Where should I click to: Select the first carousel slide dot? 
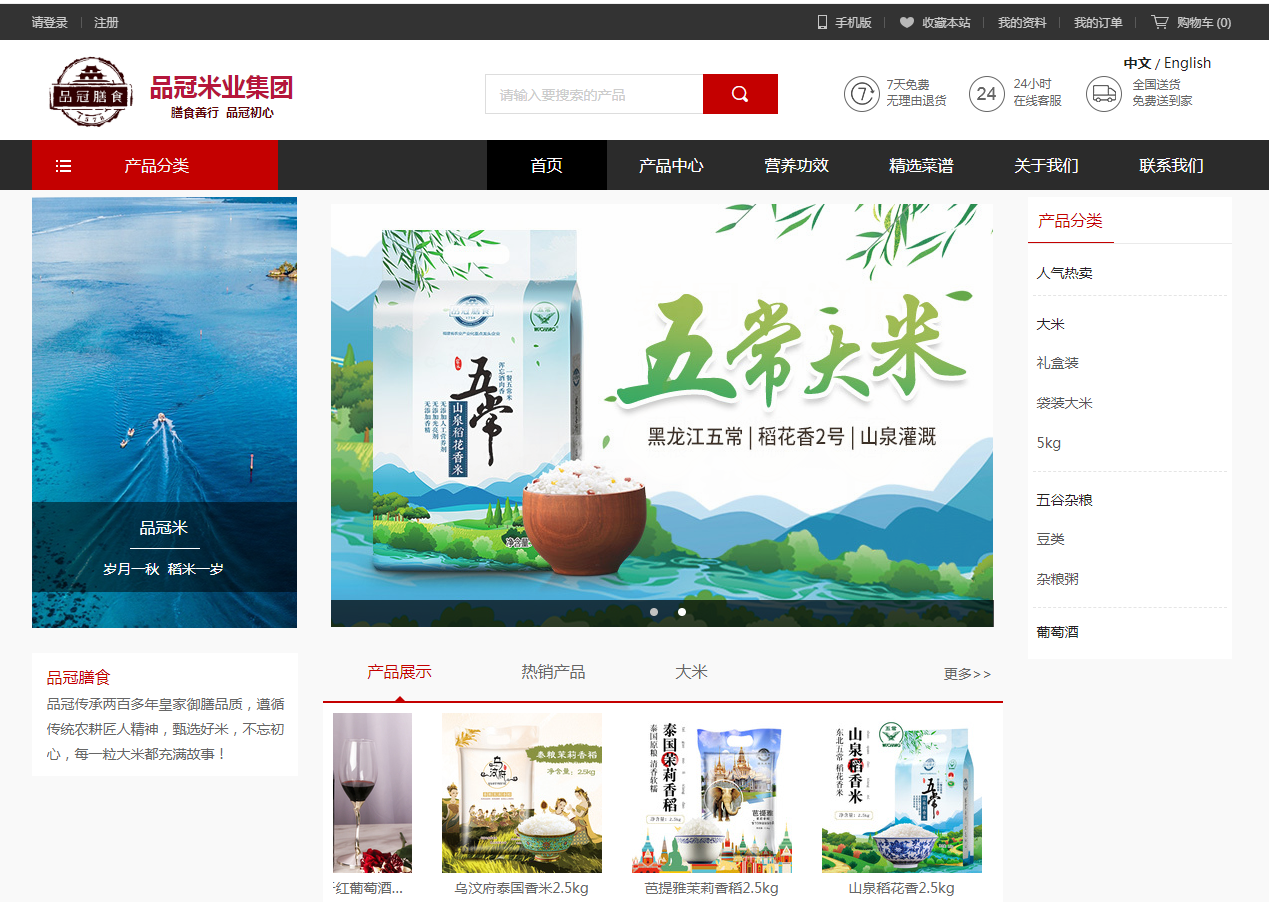tap(654, 612)
